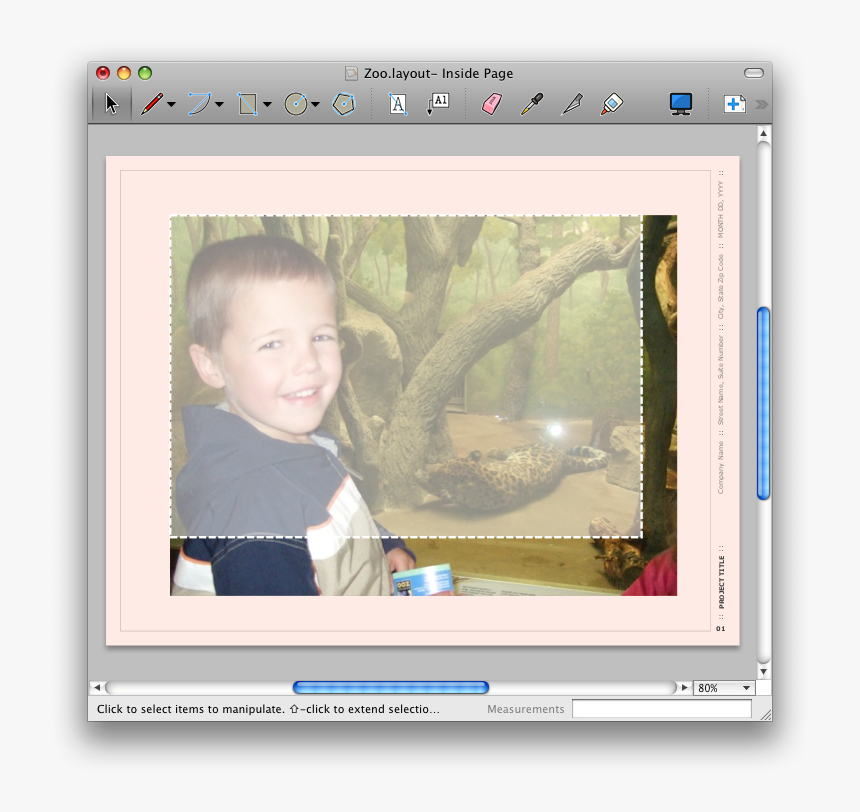Toggle the toolbar with the title-bar pill button

coord(754,73)
